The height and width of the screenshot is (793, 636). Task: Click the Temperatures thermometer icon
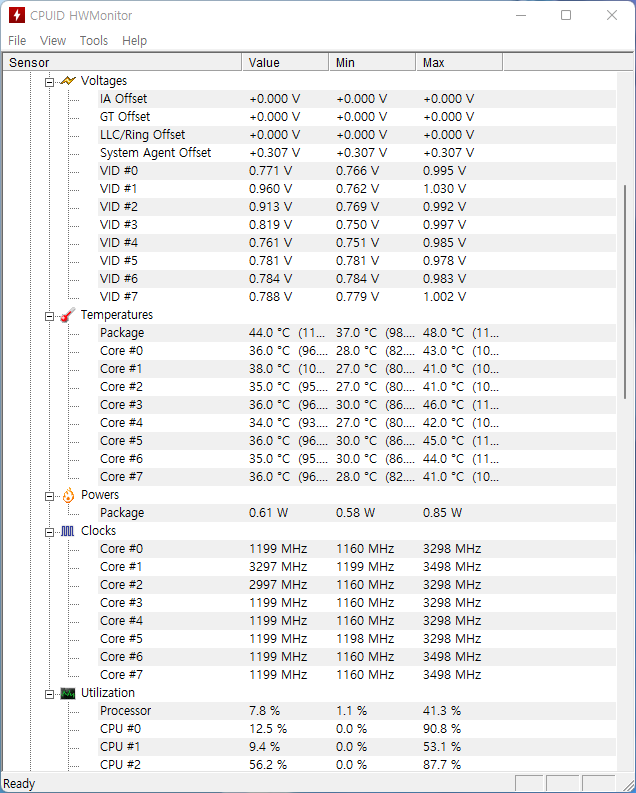tap(68, 315)
